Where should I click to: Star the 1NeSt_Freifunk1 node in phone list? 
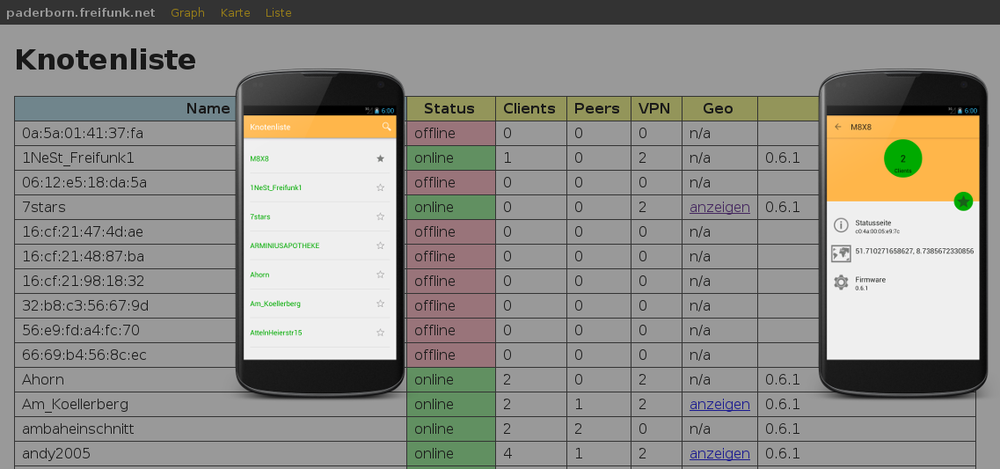(381, 188)
